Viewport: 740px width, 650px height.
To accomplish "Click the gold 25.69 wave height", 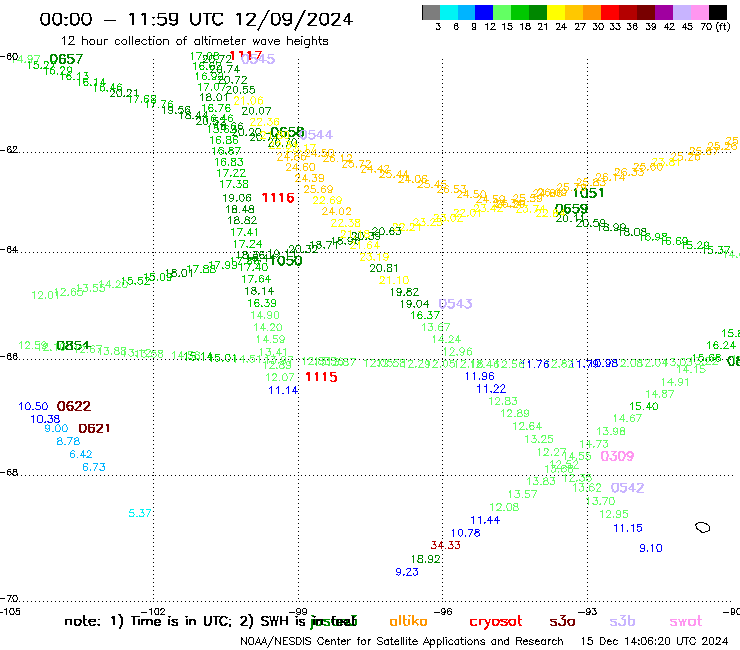I will tap(318, 189).
